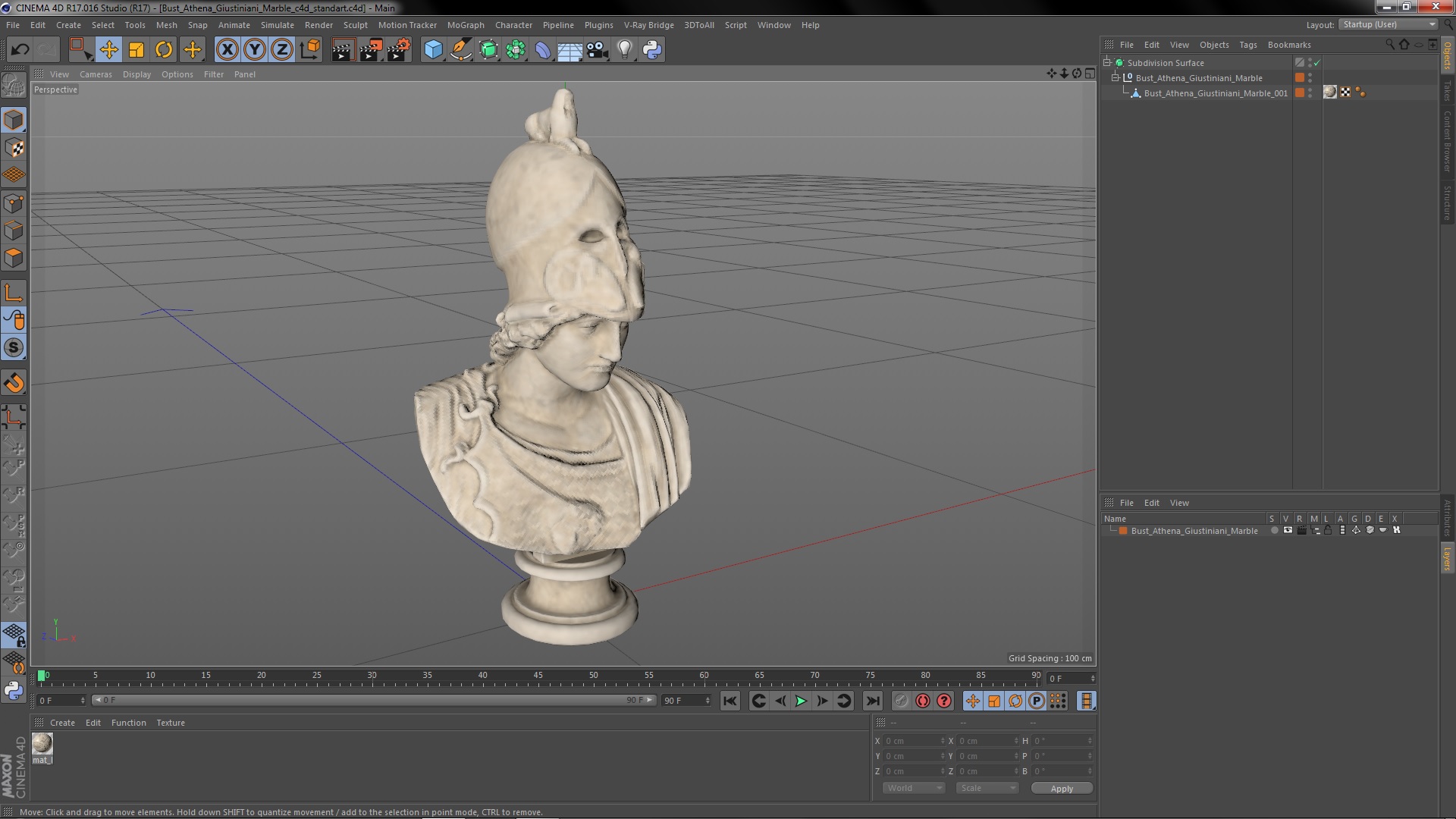The height and width of the screenshot is (819, 1456).
Task: Select mat_ material thumbnail
Action: pos(42,743)
